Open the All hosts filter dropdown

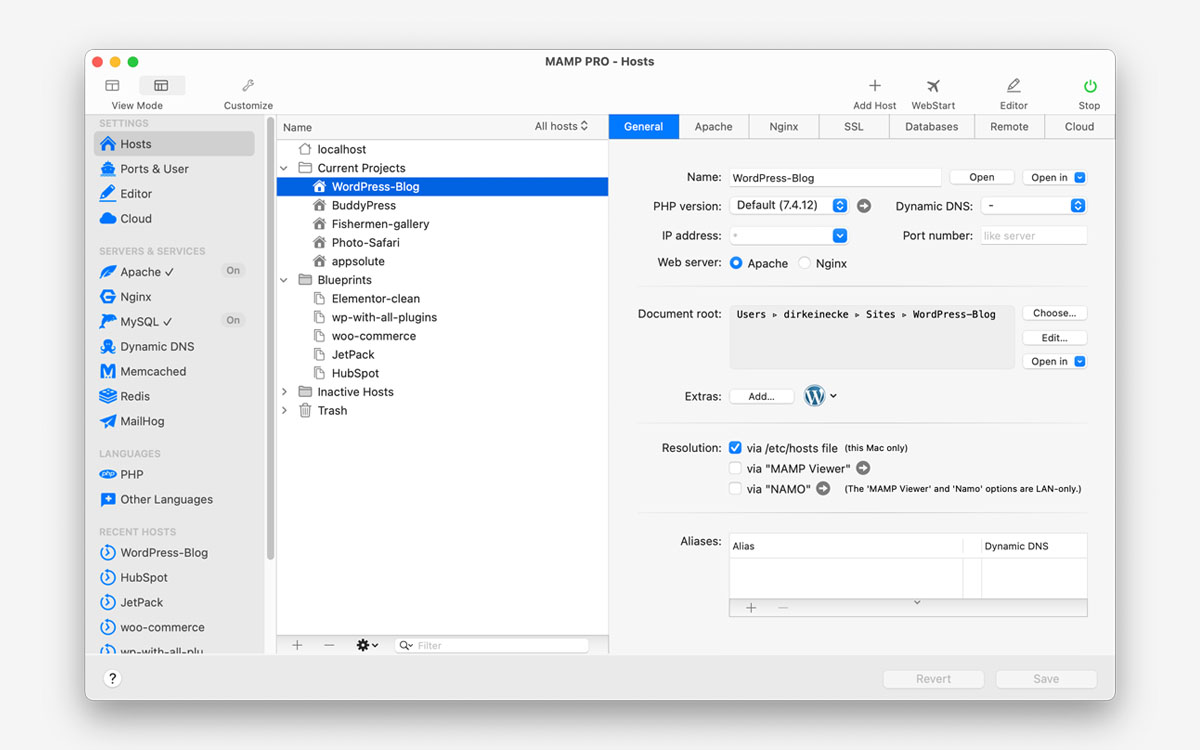coord(561,127)
